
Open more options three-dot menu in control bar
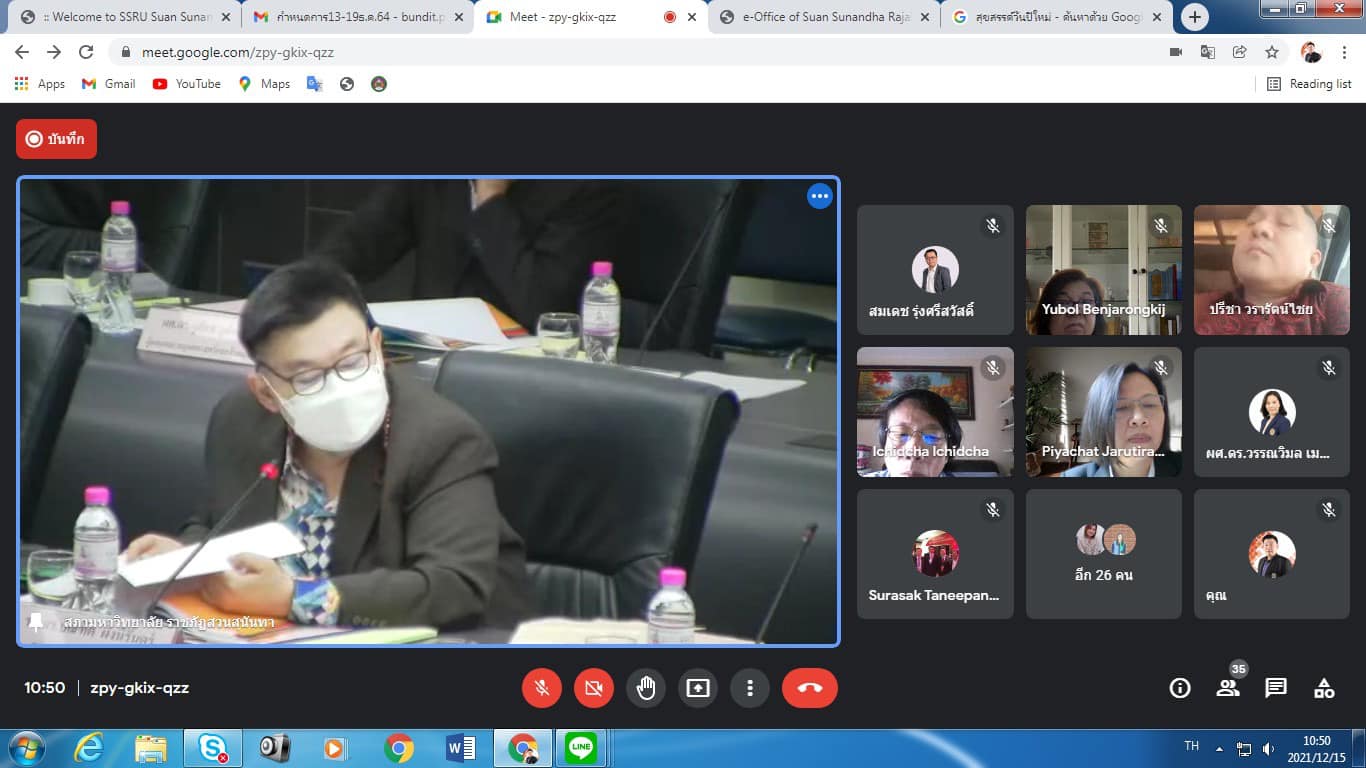[x=749, y=688]
